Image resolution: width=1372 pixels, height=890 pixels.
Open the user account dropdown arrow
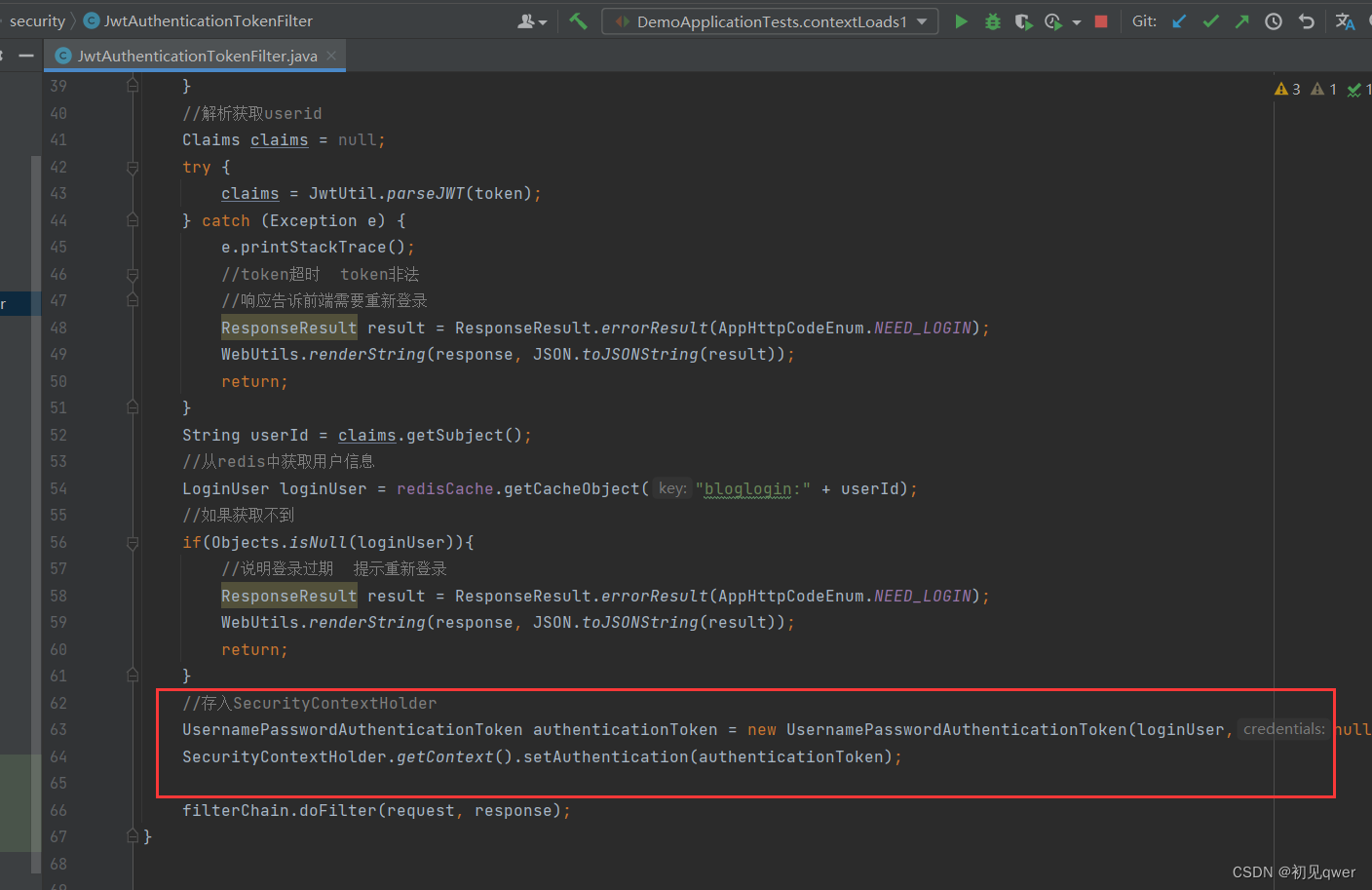(541, 20)
